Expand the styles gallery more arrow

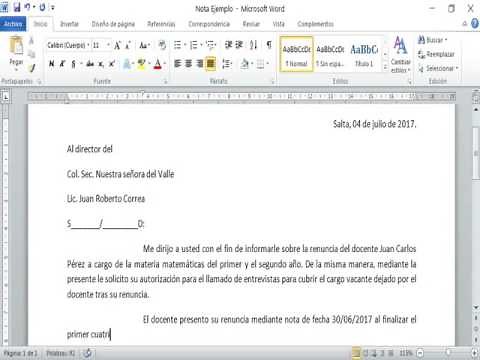[x=385, y=68]
